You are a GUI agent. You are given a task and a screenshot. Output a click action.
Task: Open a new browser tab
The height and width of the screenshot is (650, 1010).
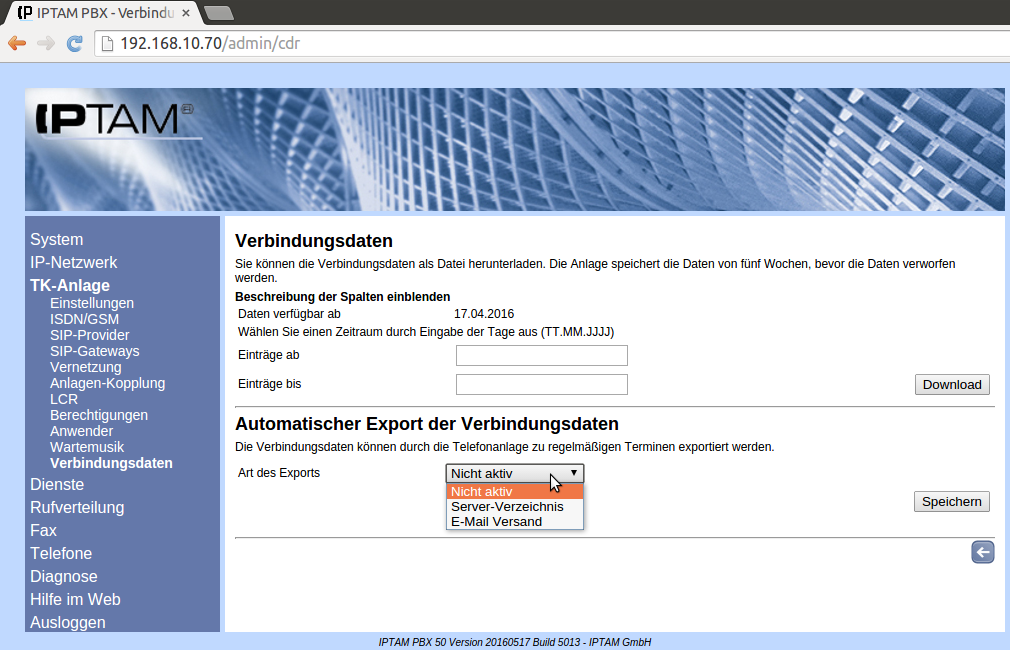click(218, 13)
